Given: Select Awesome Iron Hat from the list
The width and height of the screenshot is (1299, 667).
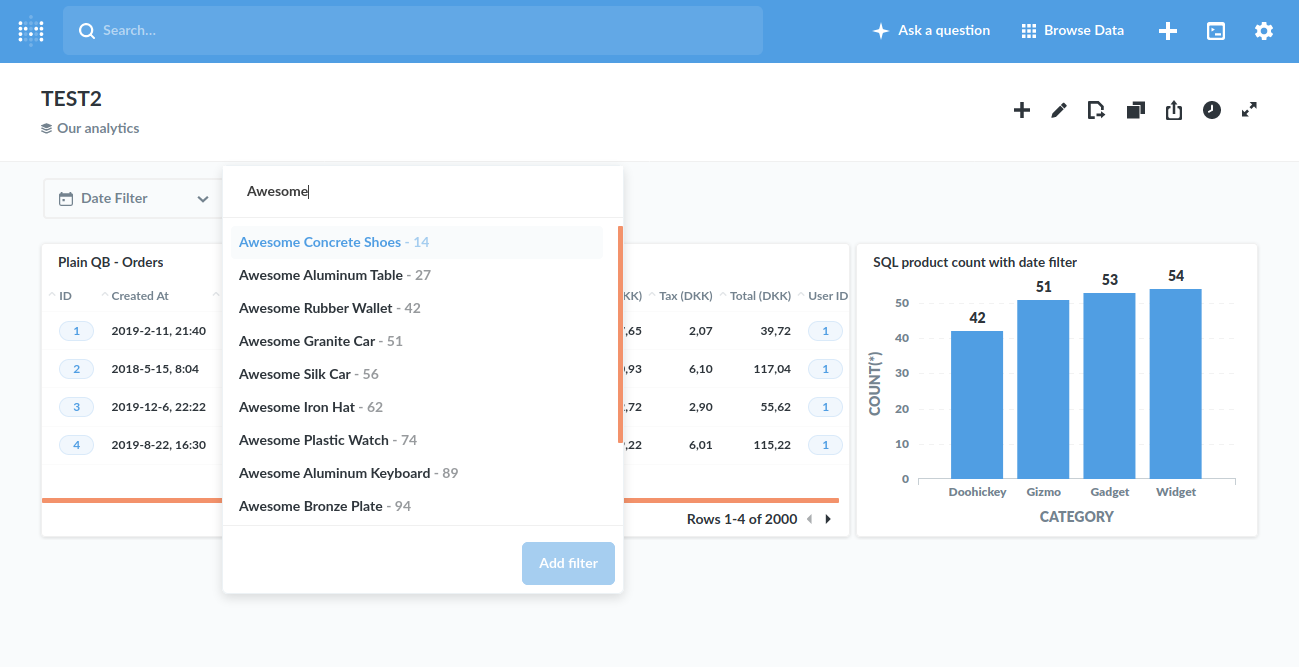Looking at the screenshot, I should [295, 406].
